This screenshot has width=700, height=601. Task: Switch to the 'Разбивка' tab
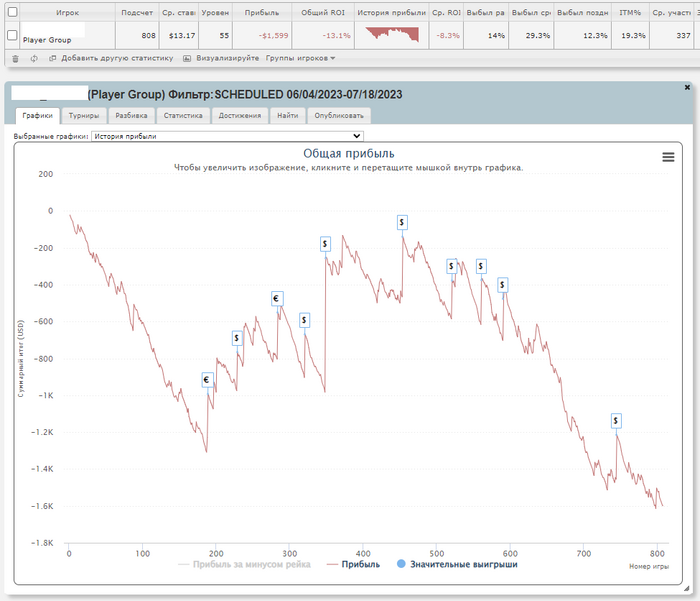tap(131, 116)
